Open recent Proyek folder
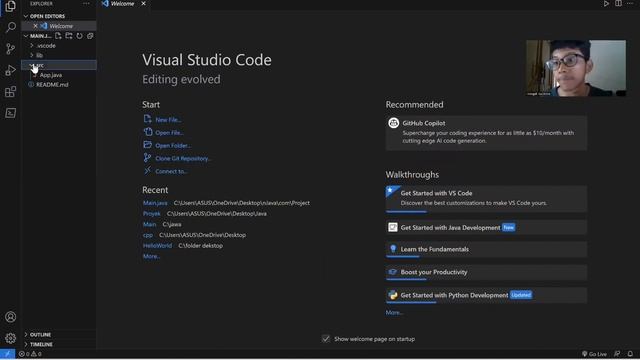The height and width of the screenshot is (360, 640). click(151, 213)
